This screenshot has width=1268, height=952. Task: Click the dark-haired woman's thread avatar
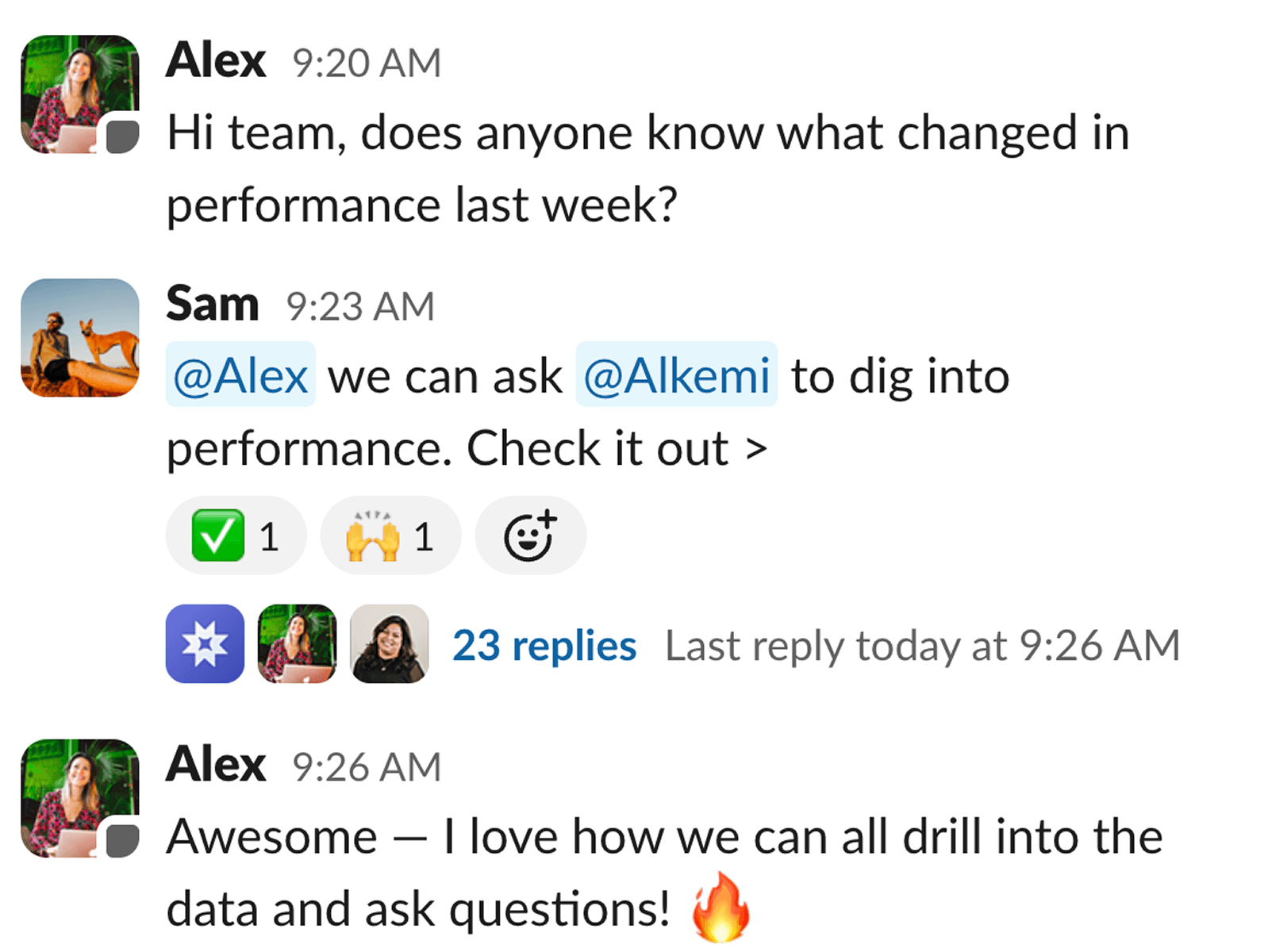[x=389, y=643]
